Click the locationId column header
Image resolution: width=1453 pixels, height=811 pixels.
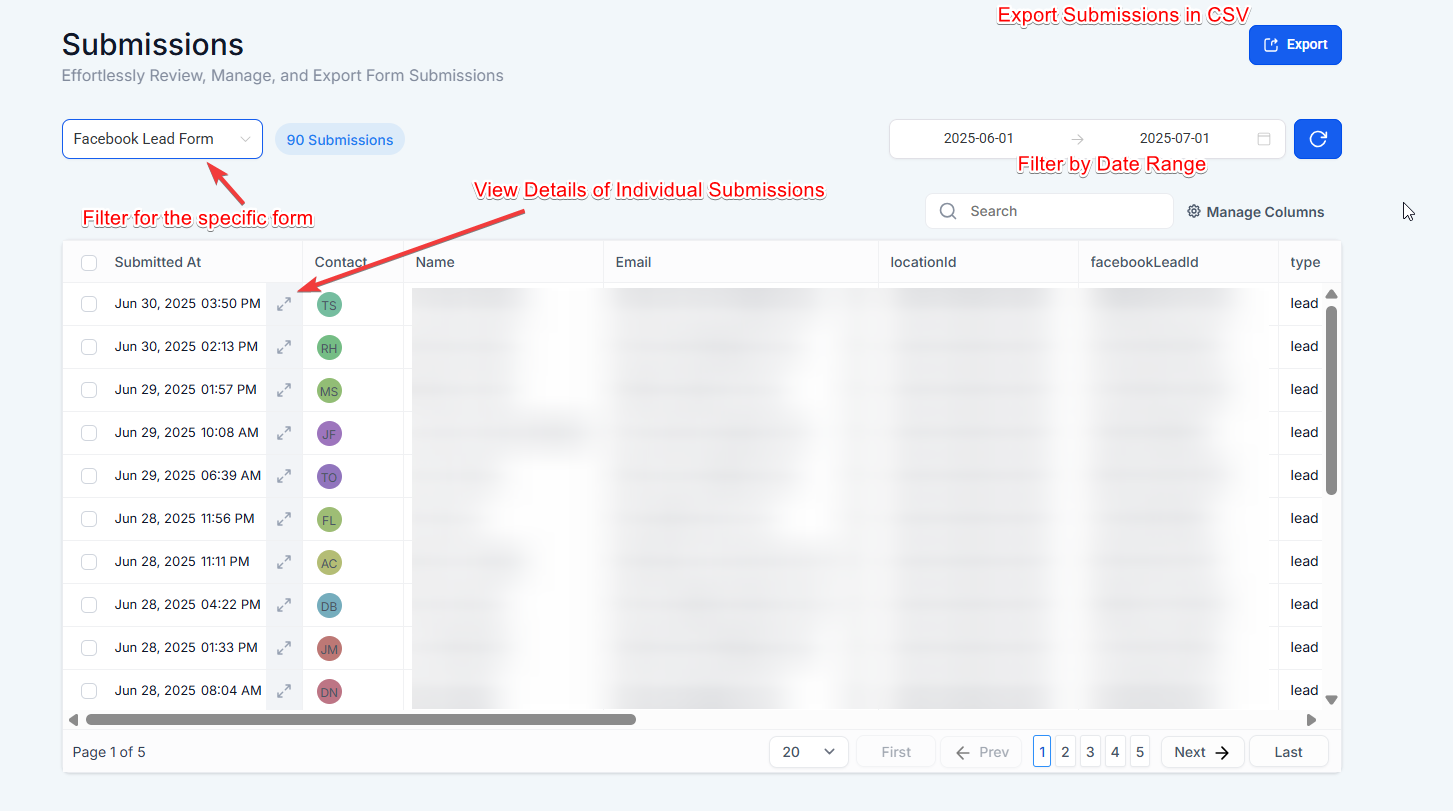[923, 262]
